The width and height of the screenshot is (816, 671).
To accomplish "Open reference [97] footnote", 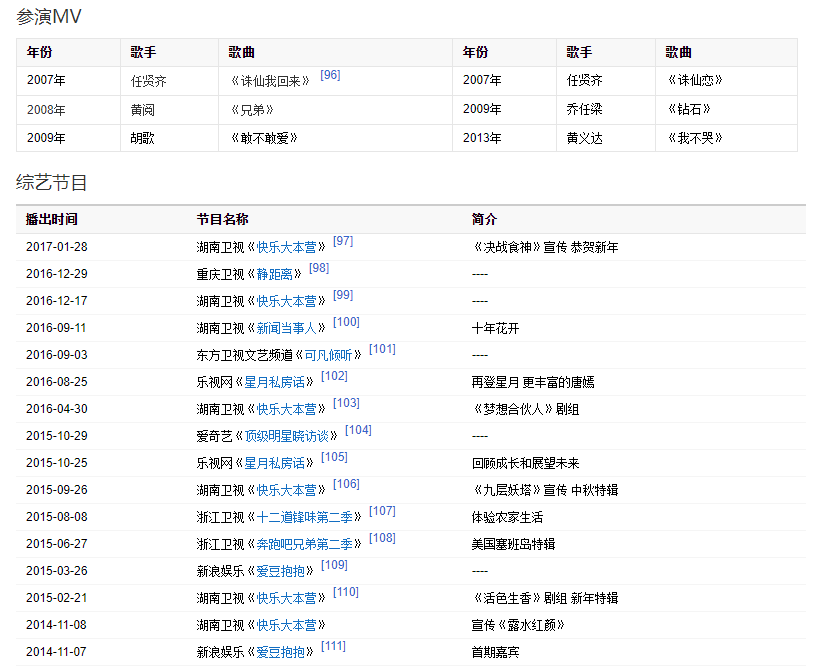I will point(343,241).
